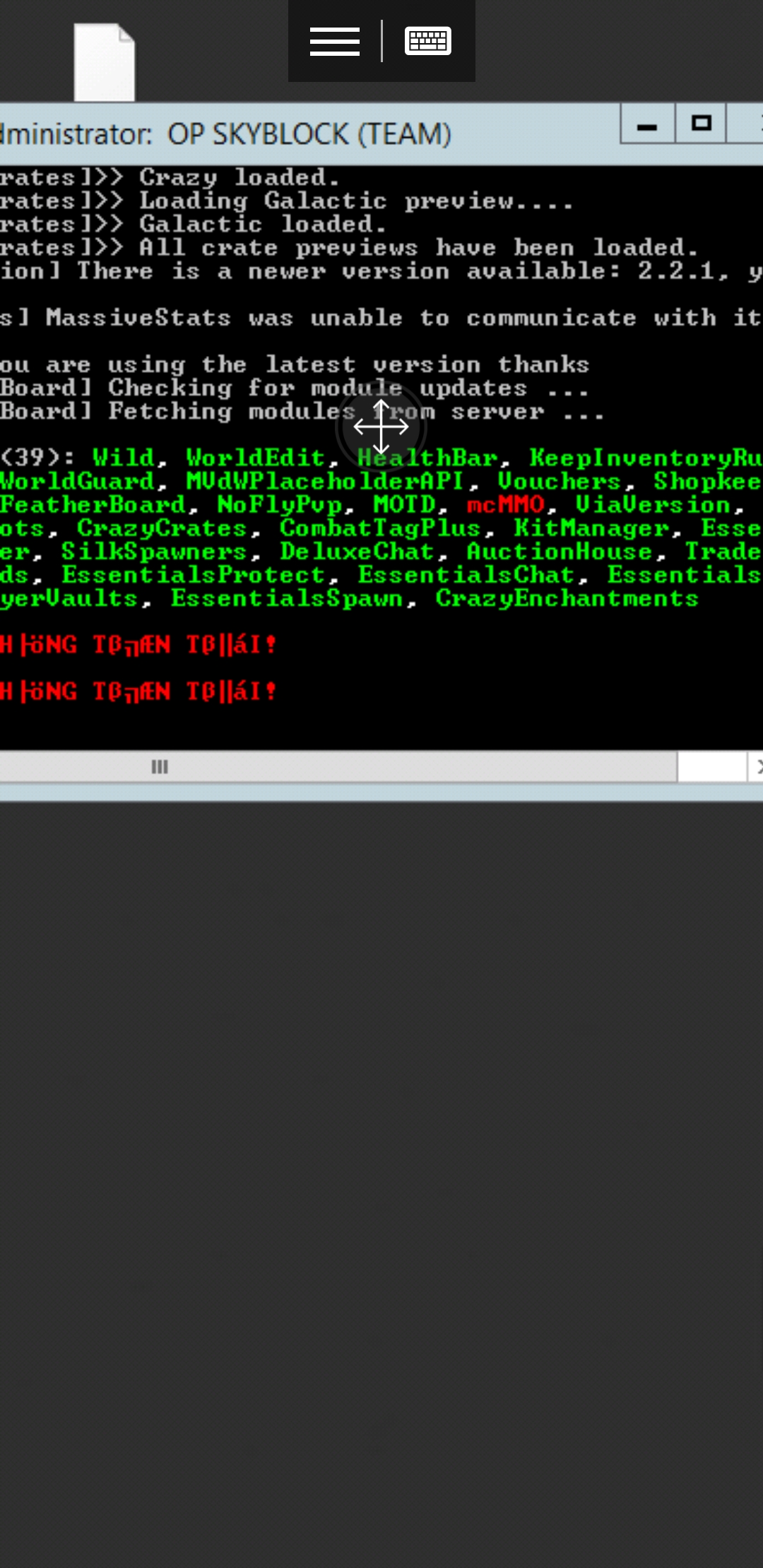Image resolution: width=763 pixels, height=1568 pixels.
Task: Maximize the OP SKYBLOCK console window
Action: [x=701, y=125]
